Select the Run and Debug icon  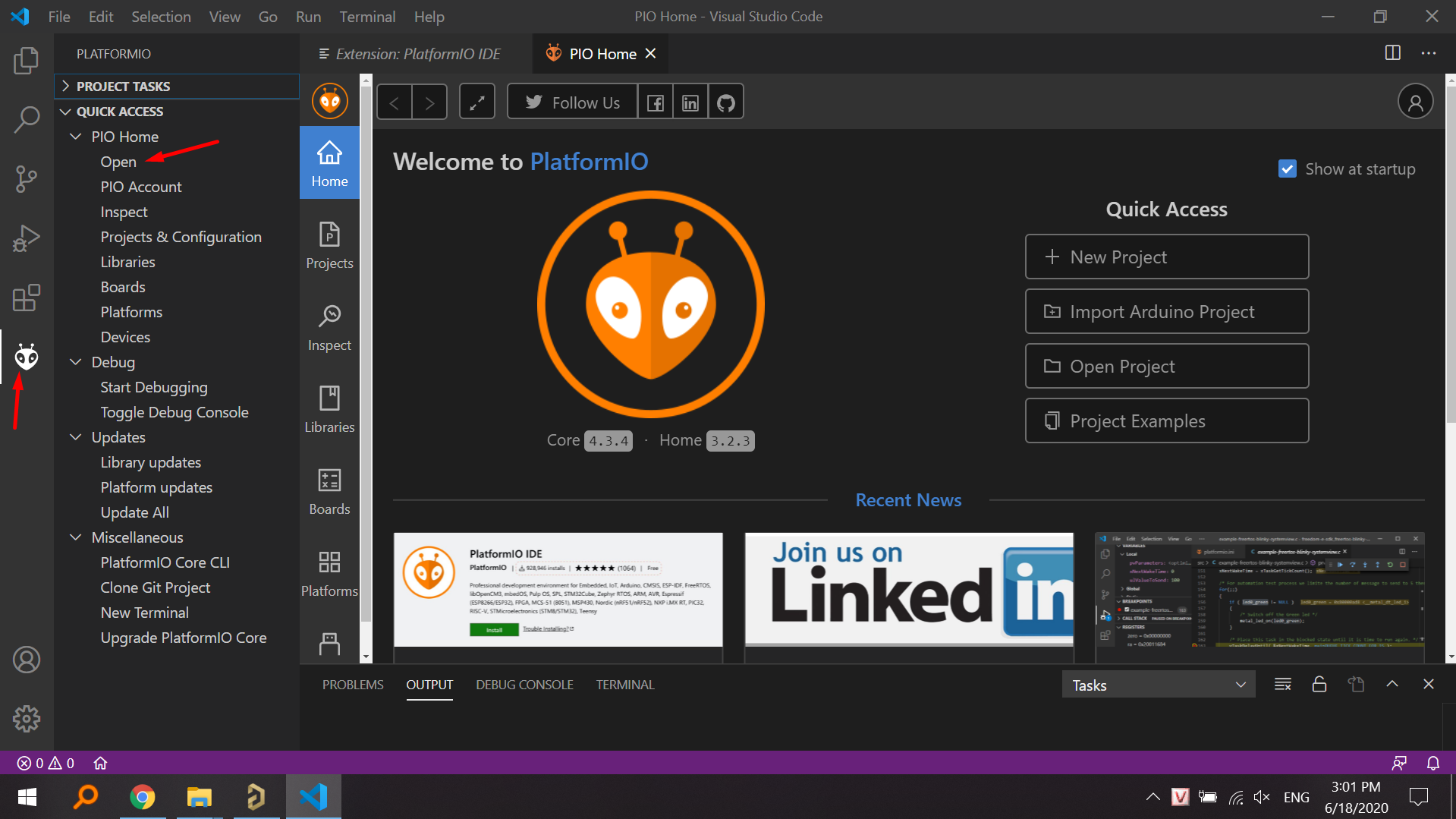(x=27, y=238)
